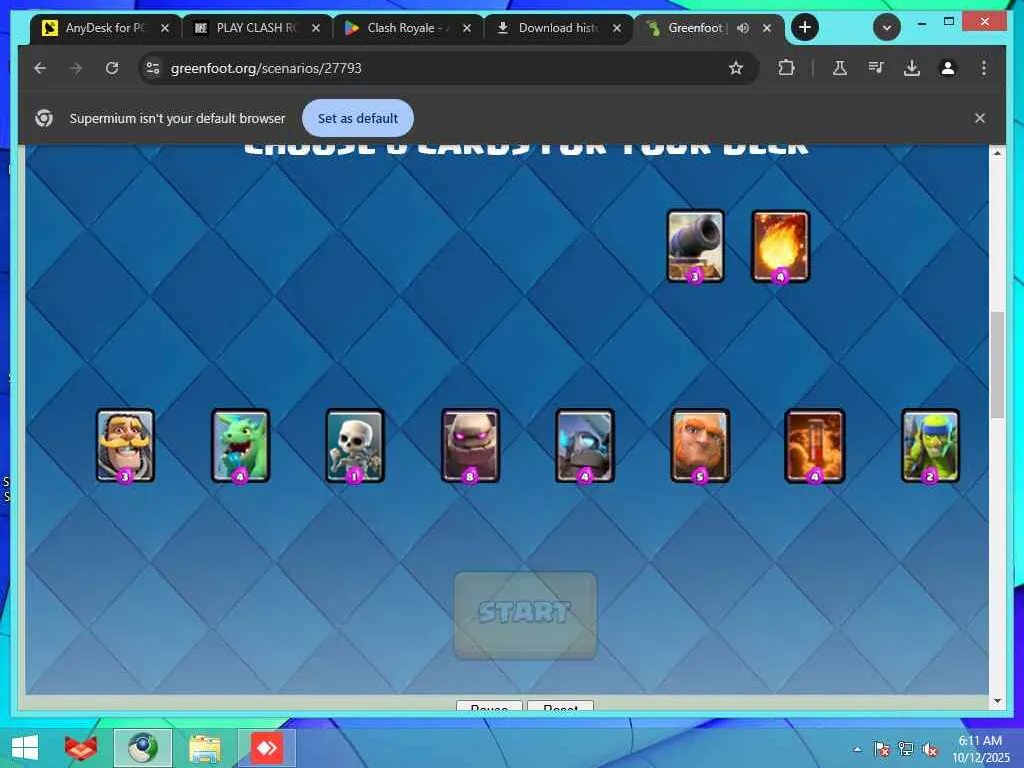The image size is (1024, 768).
Task: Click the scrollbar down arrow
Action: coord(997,701)
